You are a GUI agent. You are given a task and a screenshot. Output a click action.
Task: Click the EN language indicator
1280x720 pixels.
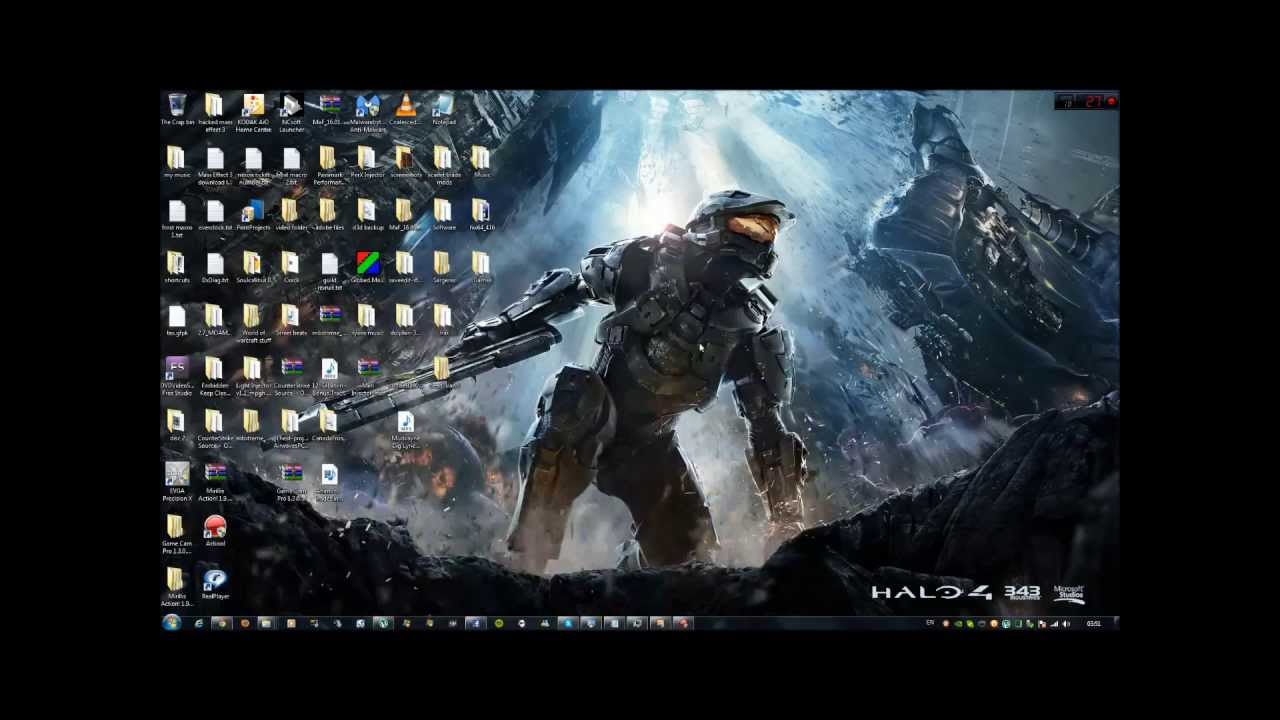coord(930,623)
